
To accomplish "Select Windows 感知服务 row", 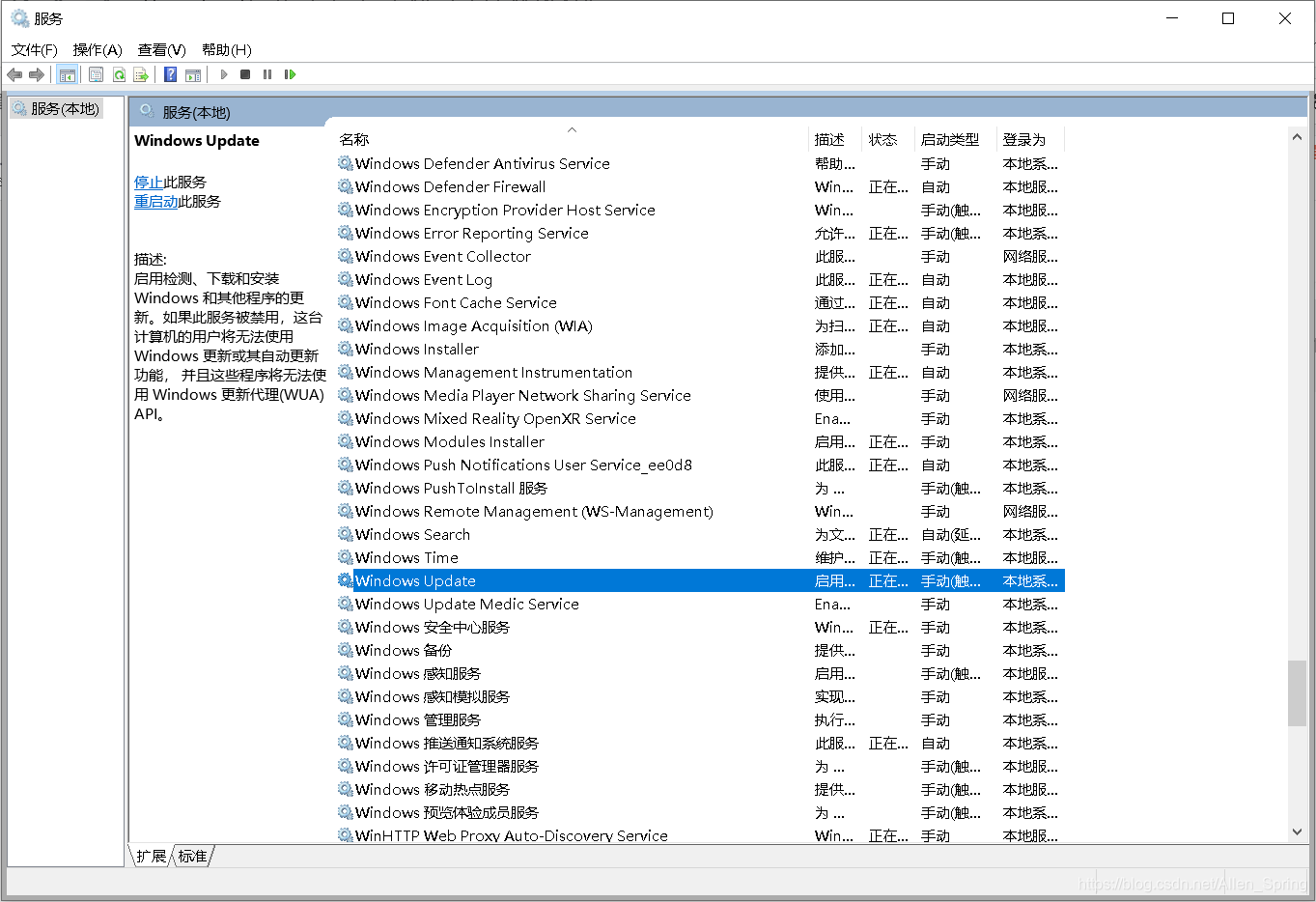I will 700,673.
